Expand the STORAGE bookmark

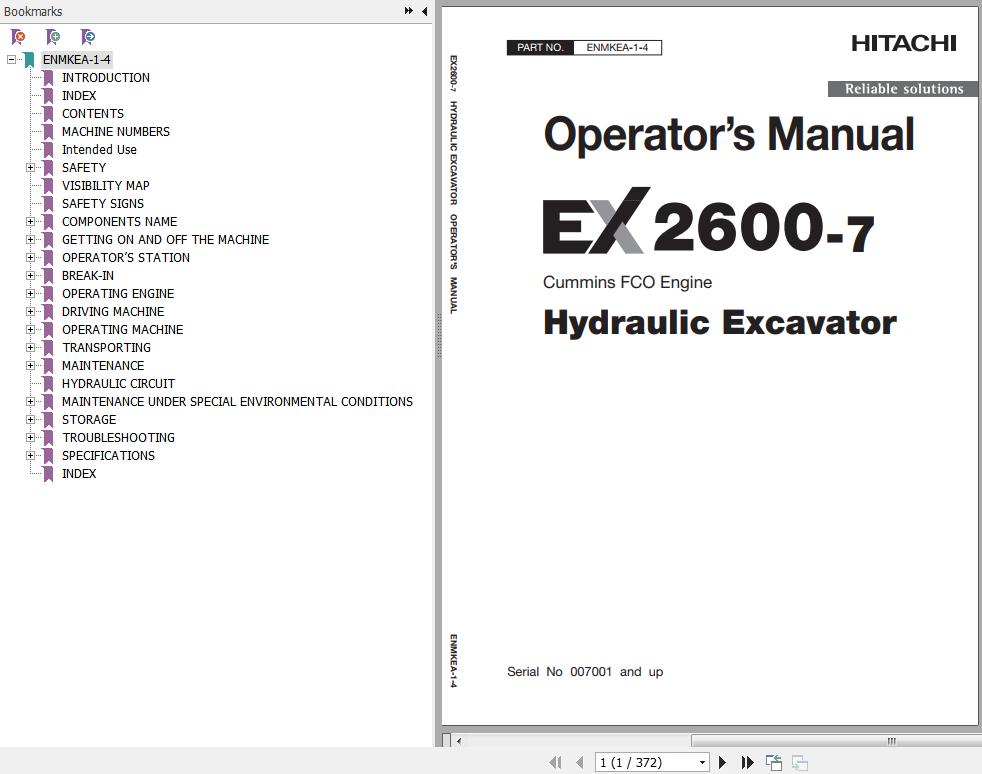[x=30, y=419]
